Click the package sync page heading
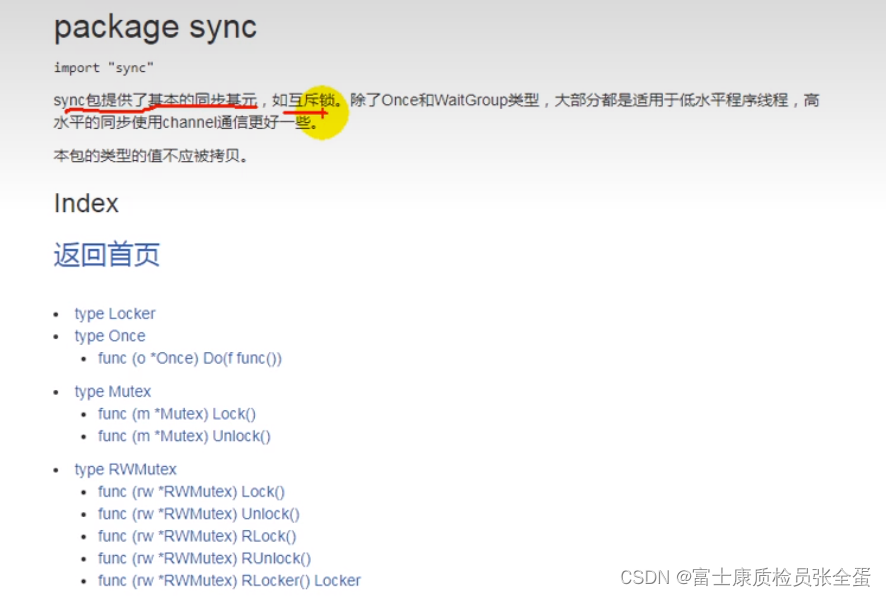886x597 pixels. coord(154,28)
